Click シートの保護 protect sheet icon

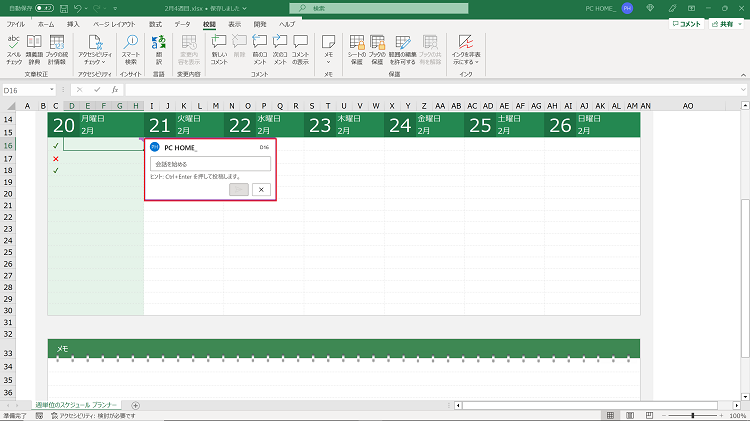point(356,46)
